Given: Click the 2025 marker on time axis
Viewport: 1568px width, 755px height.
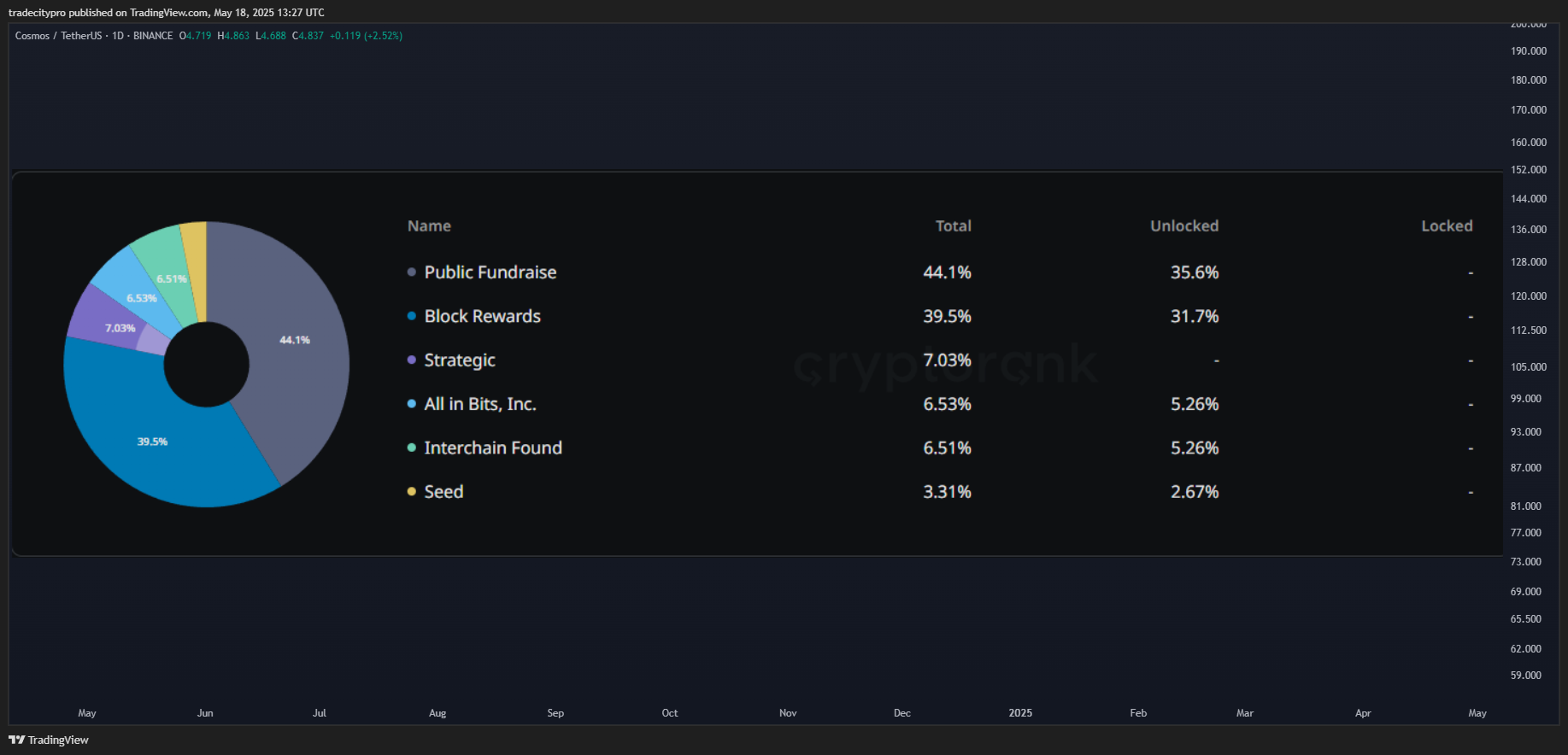Looking at the screenshot, I should (1020, 713).
